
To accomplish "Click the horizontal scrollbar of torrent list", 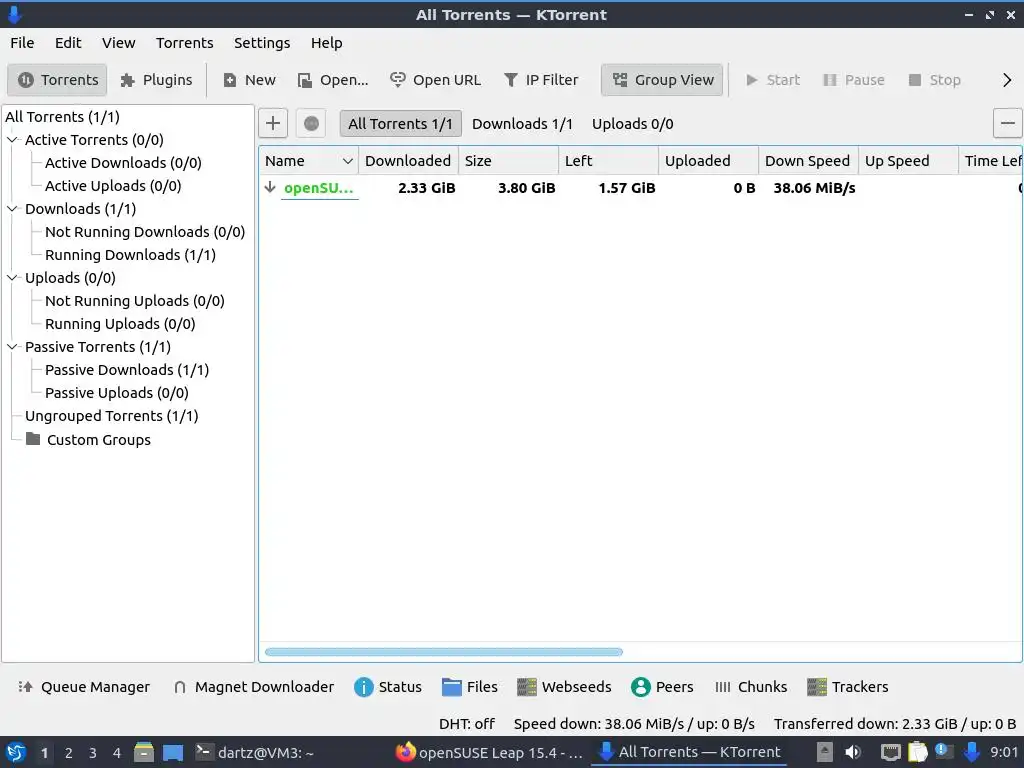I will tap(443, 652).
